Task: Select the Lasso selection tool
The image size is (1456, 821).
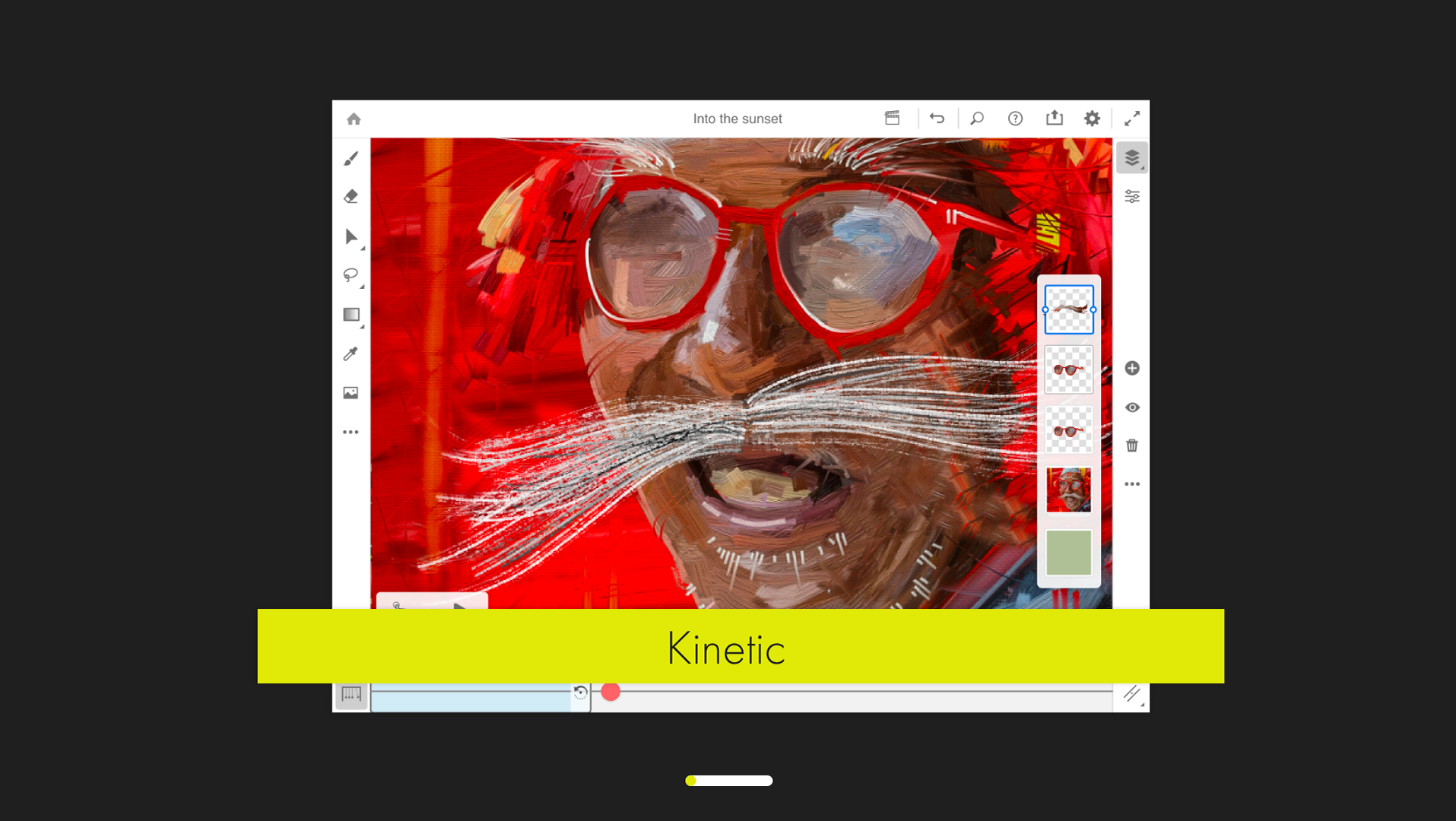Action: pyautogui.click(x=351, y=275)
